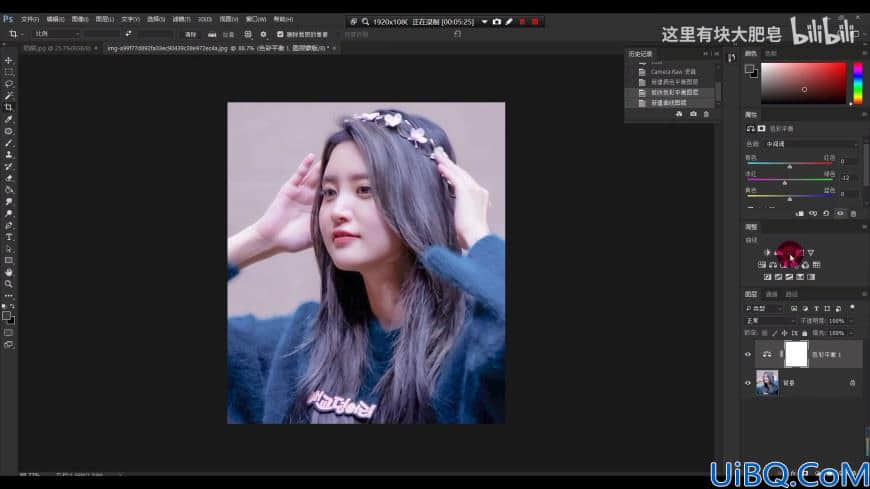Screen dimensions: 870x489
Task: Reset adjustment defaults in Properties panel
Action: [x=826, y=214]
